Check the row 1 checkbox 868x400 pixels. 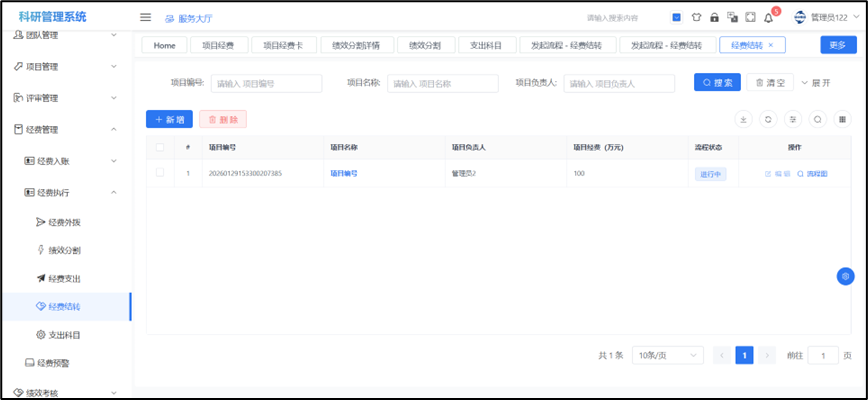160,173
